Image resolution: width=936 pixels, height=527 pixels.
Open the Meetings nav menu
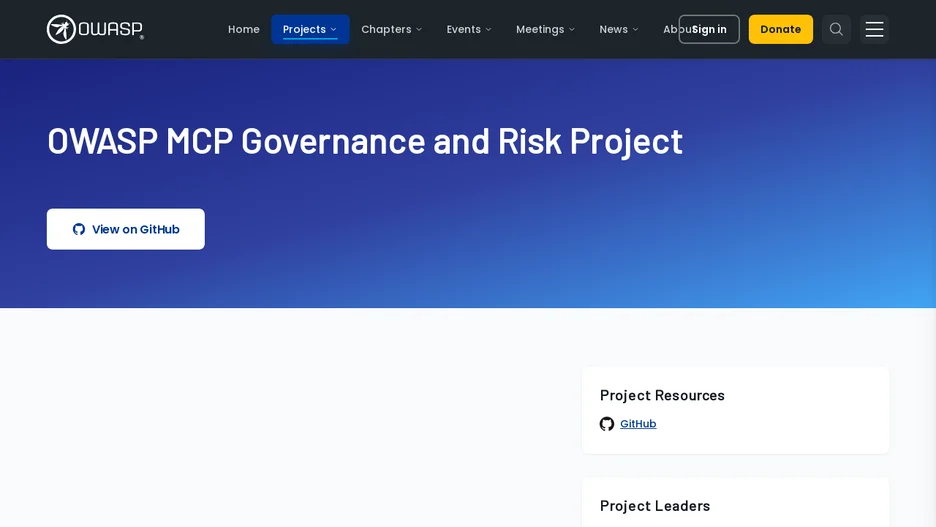coord(546,29)
